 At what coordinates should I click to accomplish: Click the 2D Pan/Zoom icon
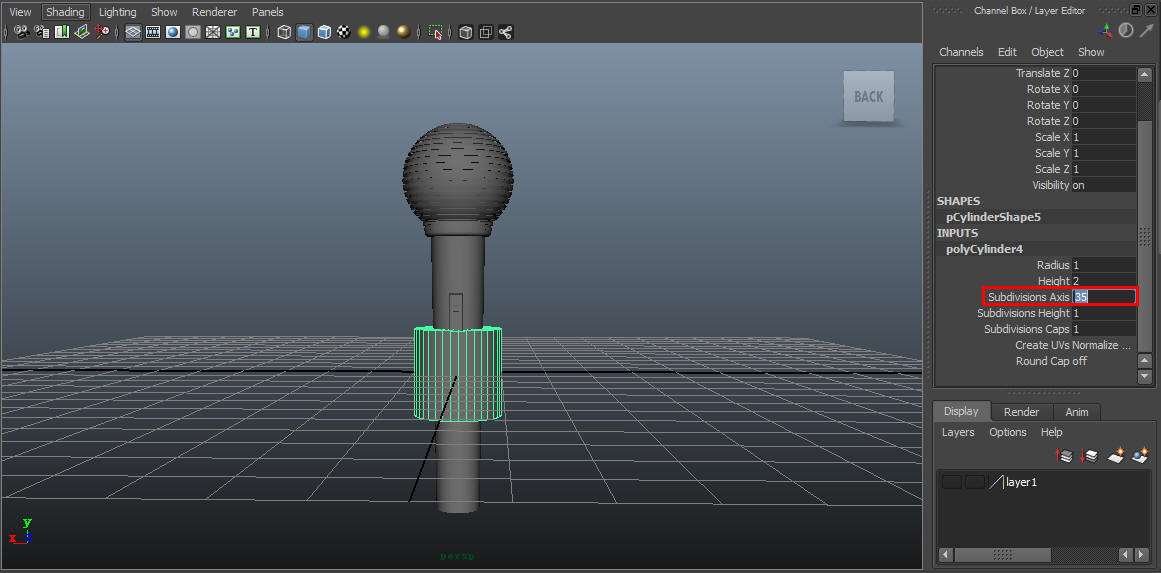(102, 32)
